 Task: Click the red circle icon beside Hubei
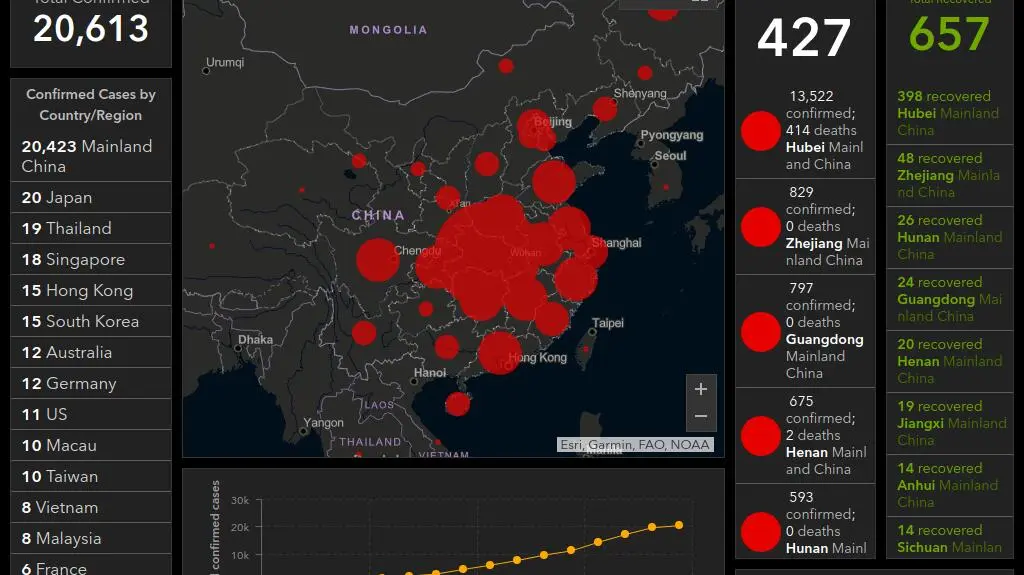760,131
